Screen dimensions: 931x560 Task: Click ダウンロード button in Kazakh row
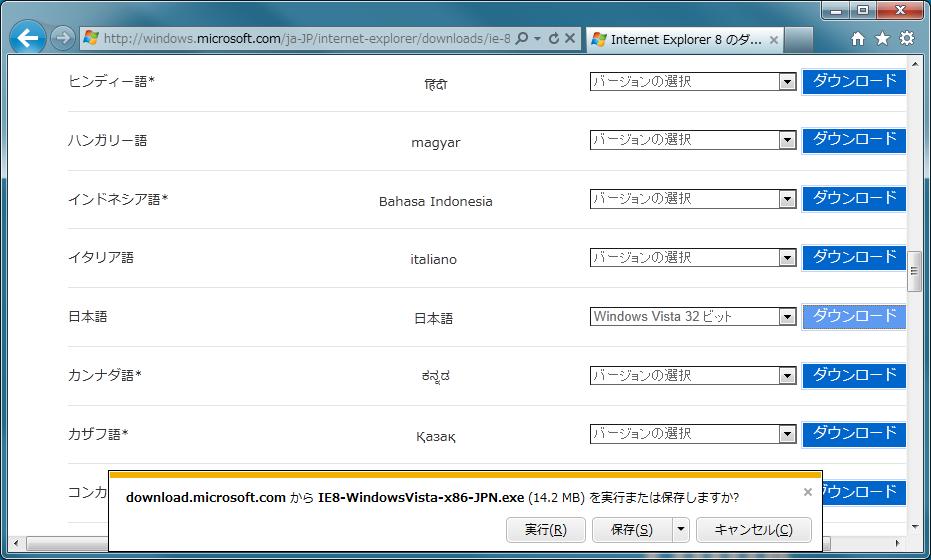coord(854,434)
